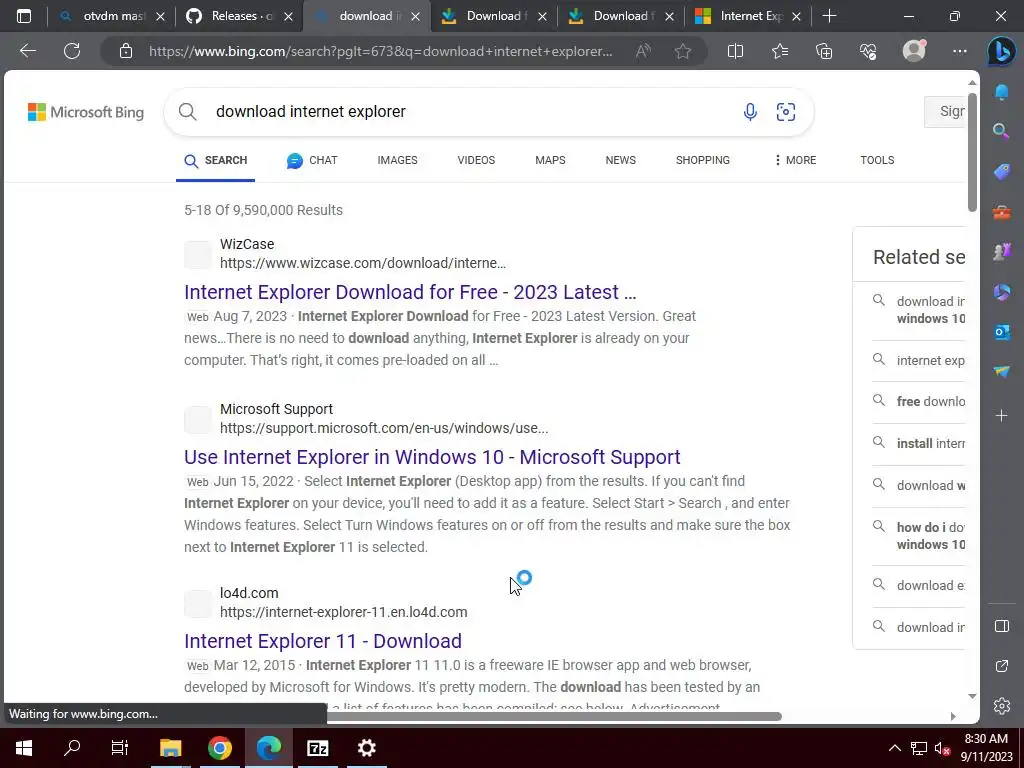
Task: Open Microsoft 365 sidebar icon
Action: tap(1001, 292)
